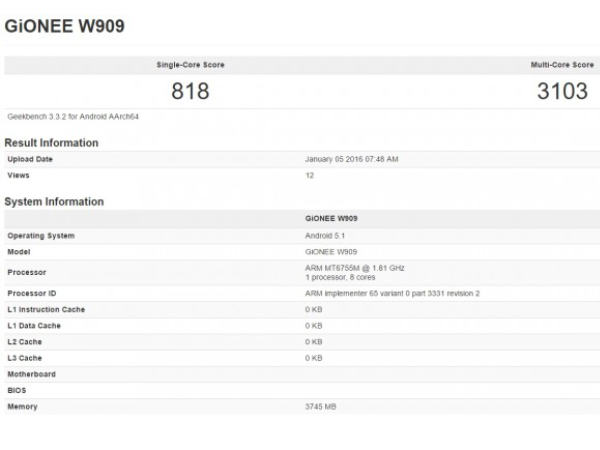Click the 1 processor, 8 cores text

pyautogui.click(x=340, y=277)
